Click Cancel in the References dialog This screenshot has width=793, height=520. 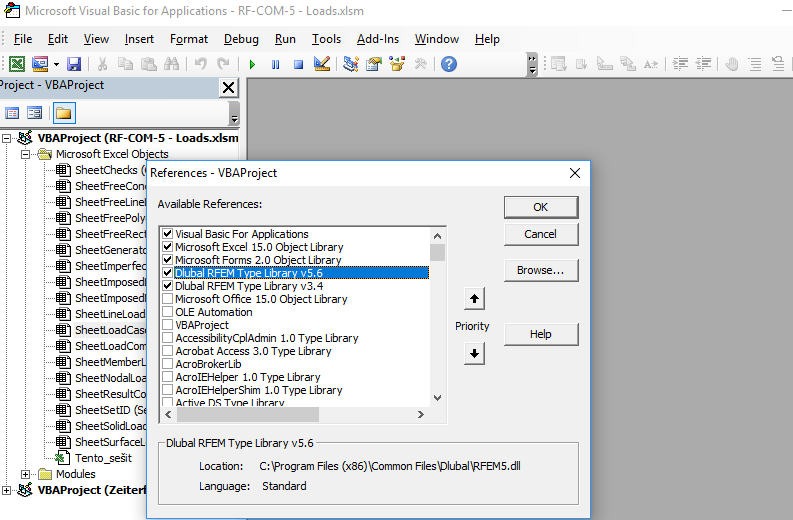[541, 234]
